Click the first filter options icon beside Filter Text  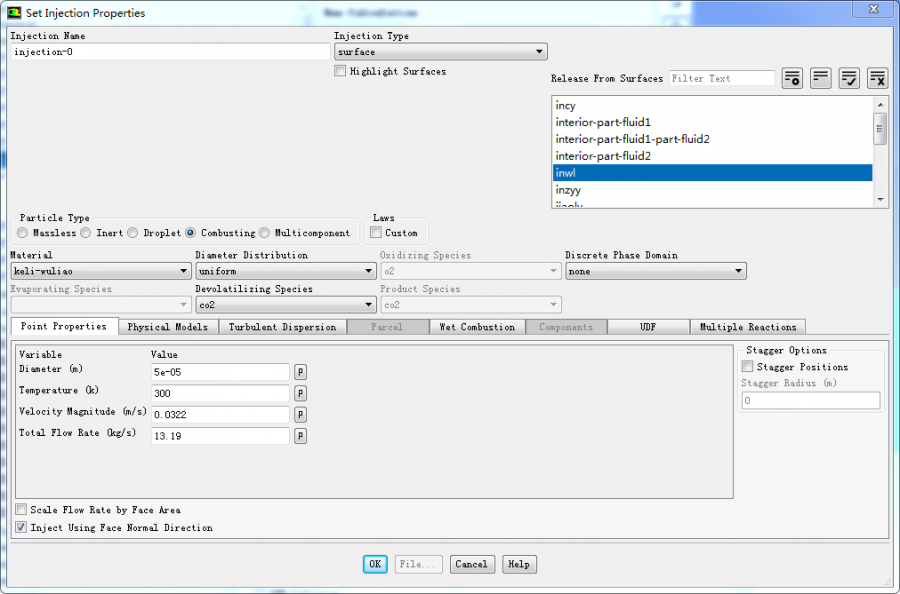click(x=792, y=78)
